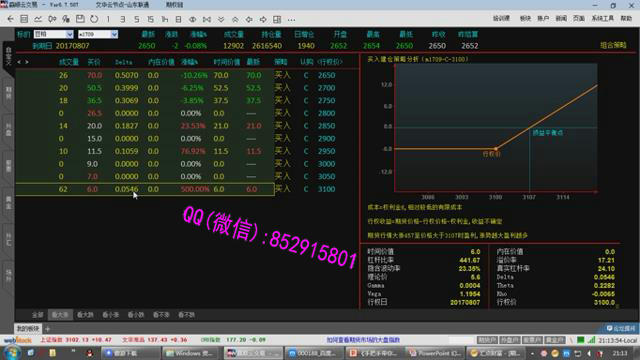The image size is (640, 360).
Task: Click the back arrow in toolbar
Action: pos(10,19)
